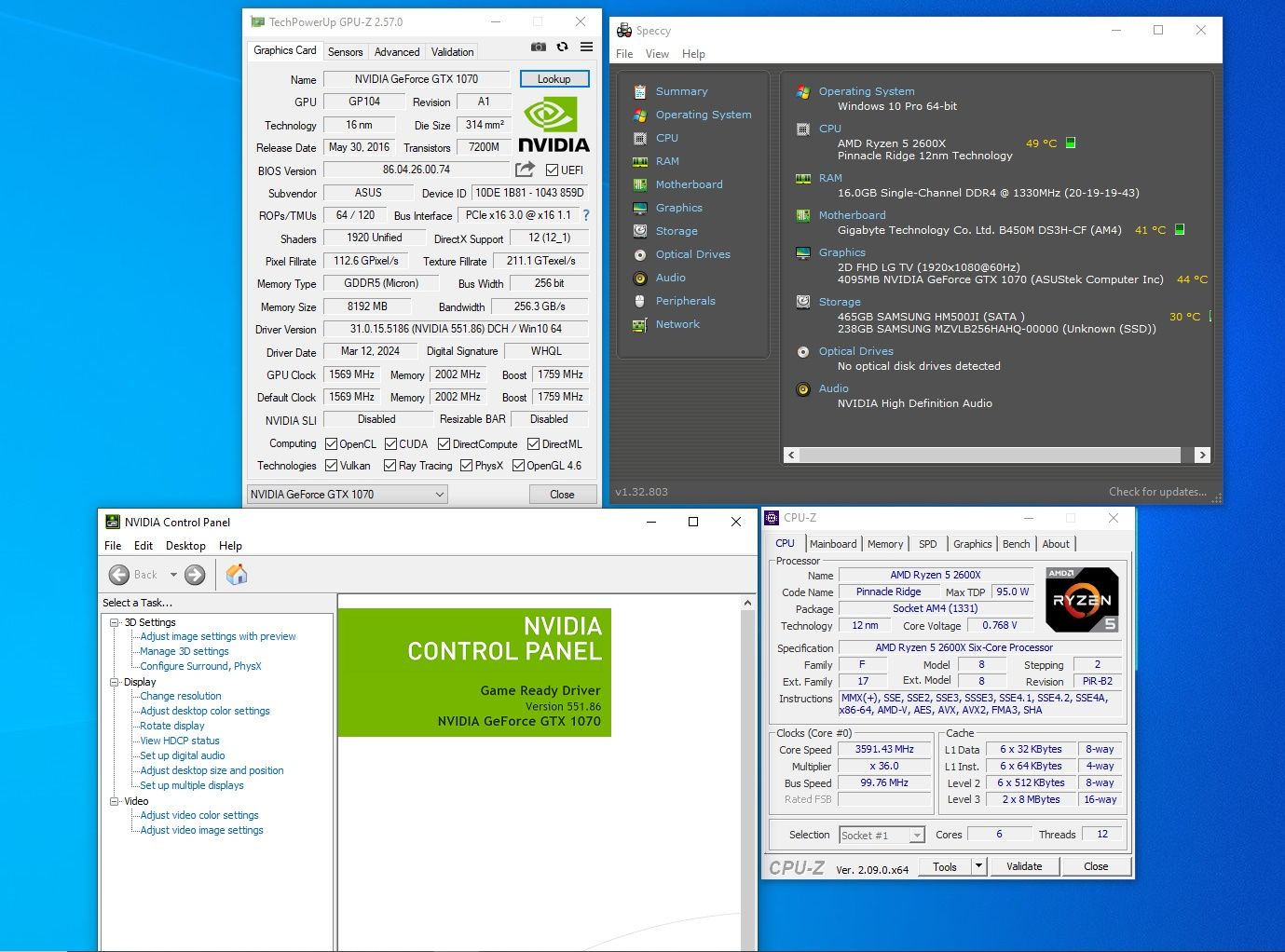The width and height of the screenshot is (1285, 952).
Task: Click the GPU Name field in GPU-Z
Action: click(417, 79)
